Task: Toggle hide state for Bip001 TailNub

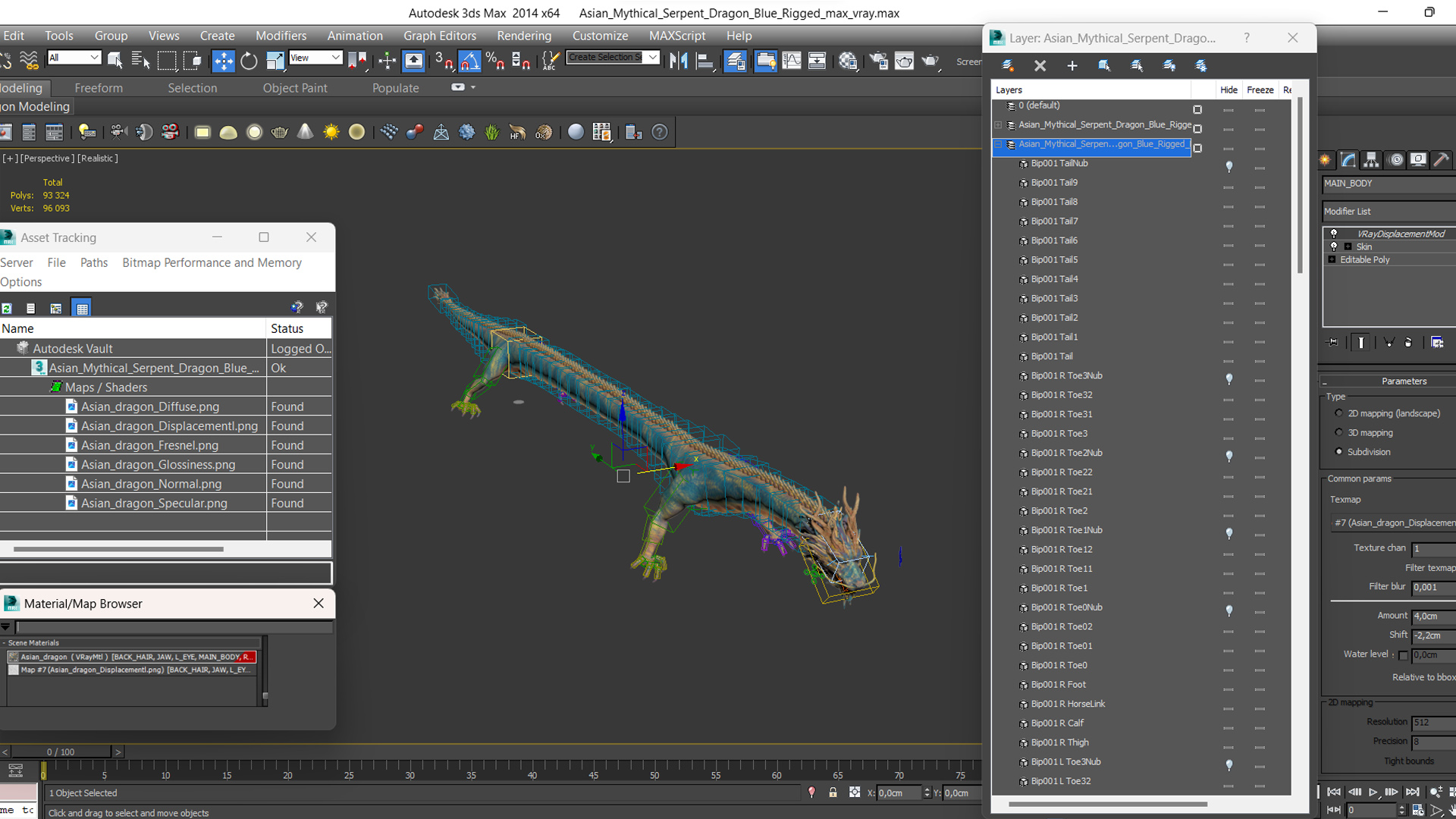Action: 1228,166
